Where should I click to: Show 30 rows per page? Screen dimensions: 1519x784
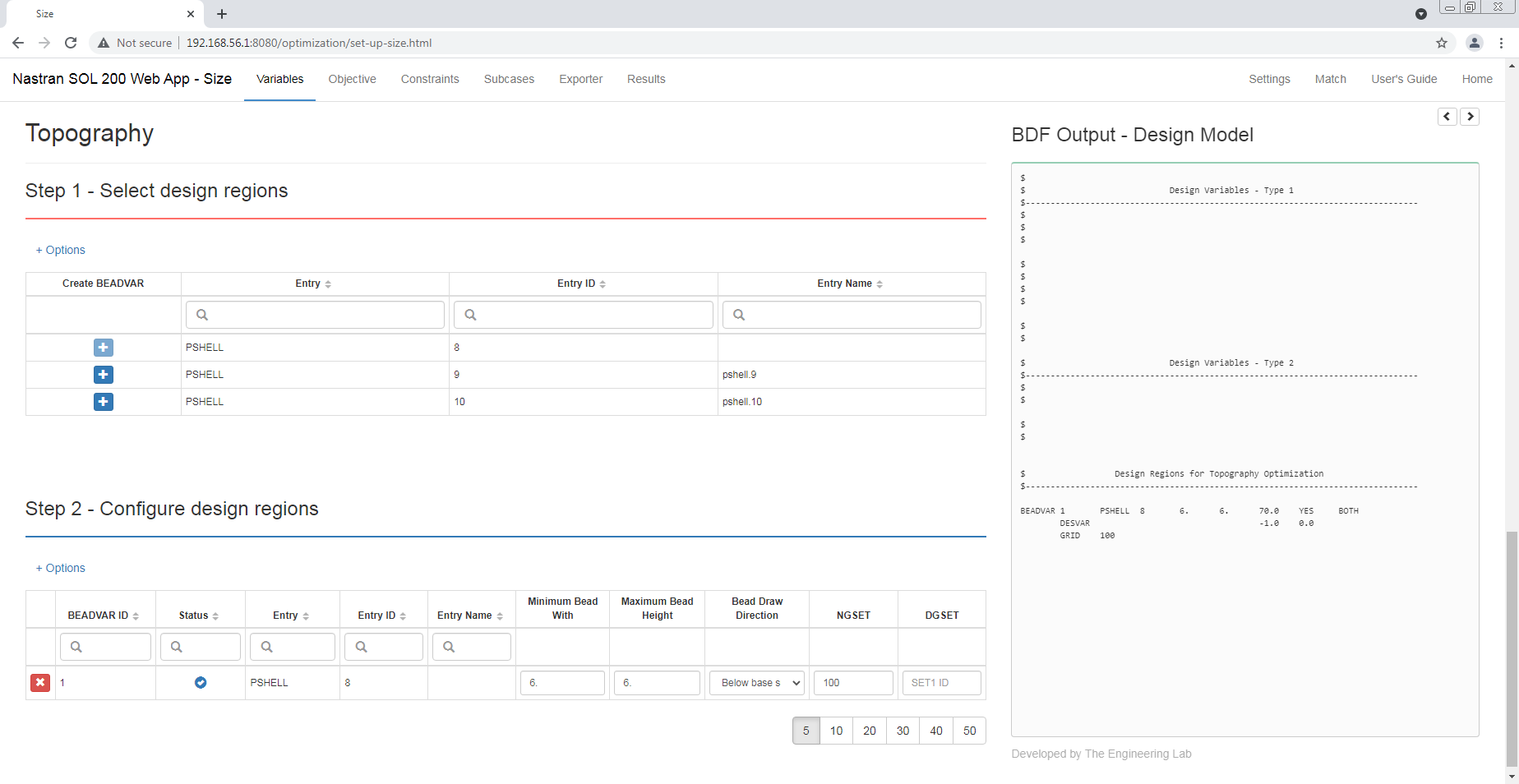(x=903, y=731)
